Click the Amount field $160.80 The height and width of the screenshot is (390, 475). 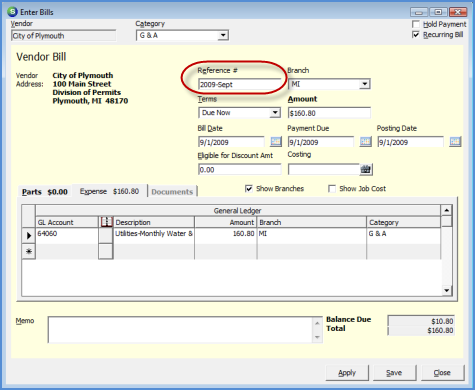[329, 113]
